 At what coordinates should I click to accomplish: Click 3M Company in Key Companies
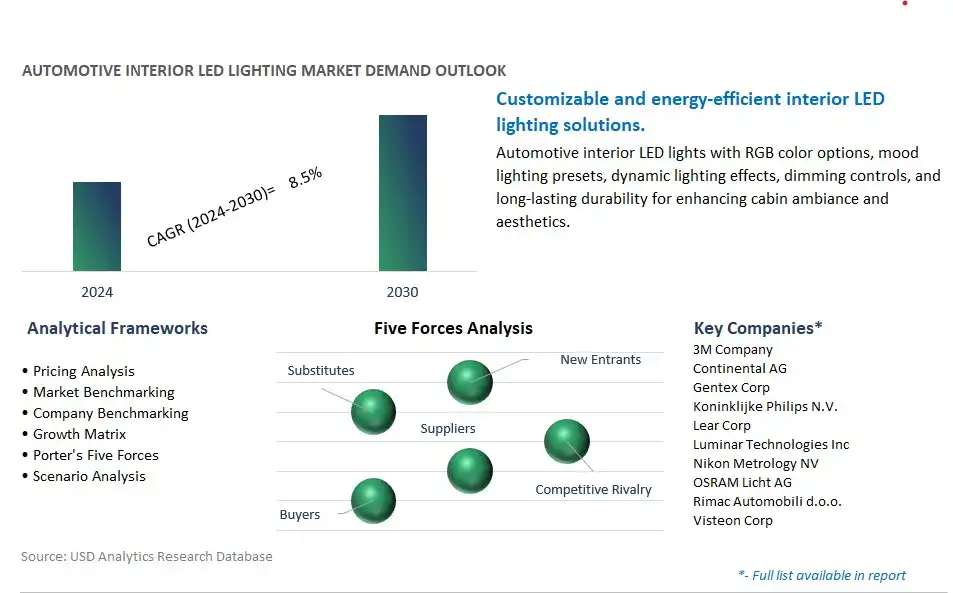pyautogui.click(x=732, y=350)
